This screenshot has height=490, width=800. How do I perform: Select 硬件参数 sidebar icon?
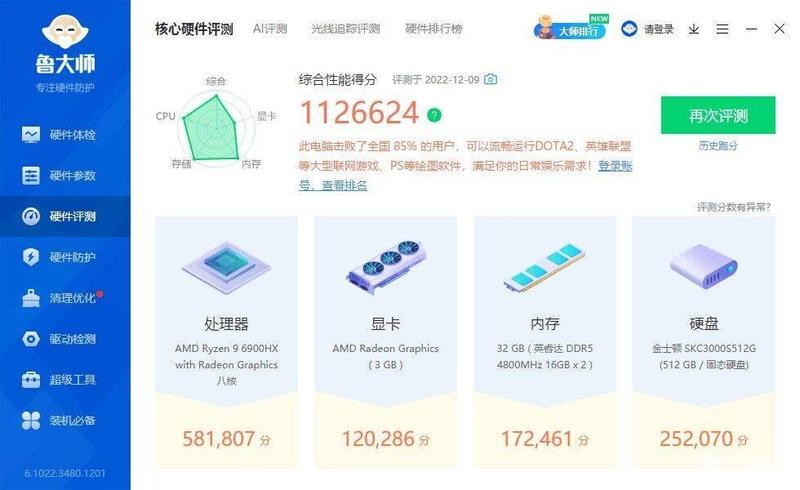[x=31, y=176]
